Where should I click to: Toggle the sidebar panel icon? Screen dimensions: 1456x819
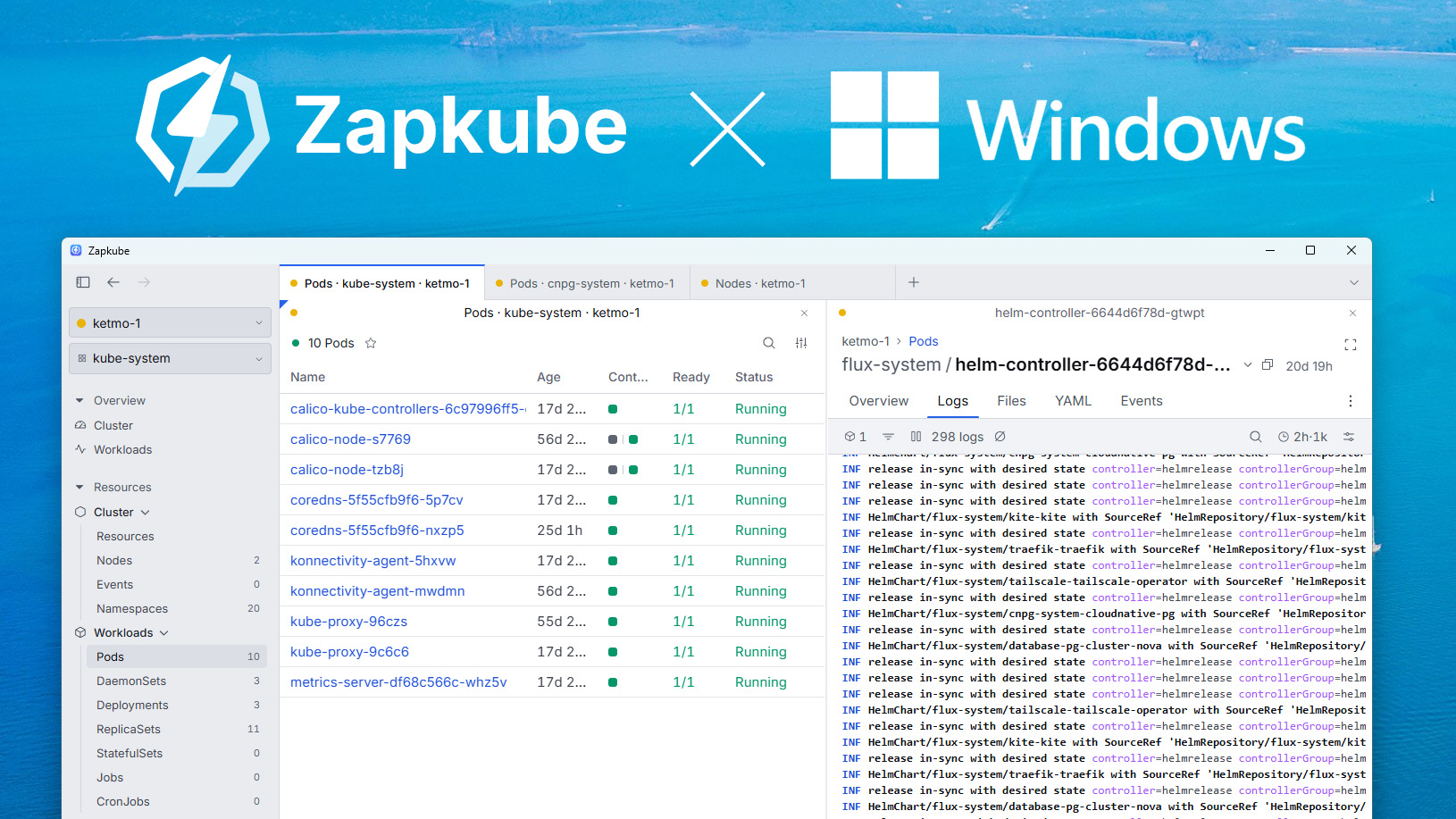tap(83, 282)
